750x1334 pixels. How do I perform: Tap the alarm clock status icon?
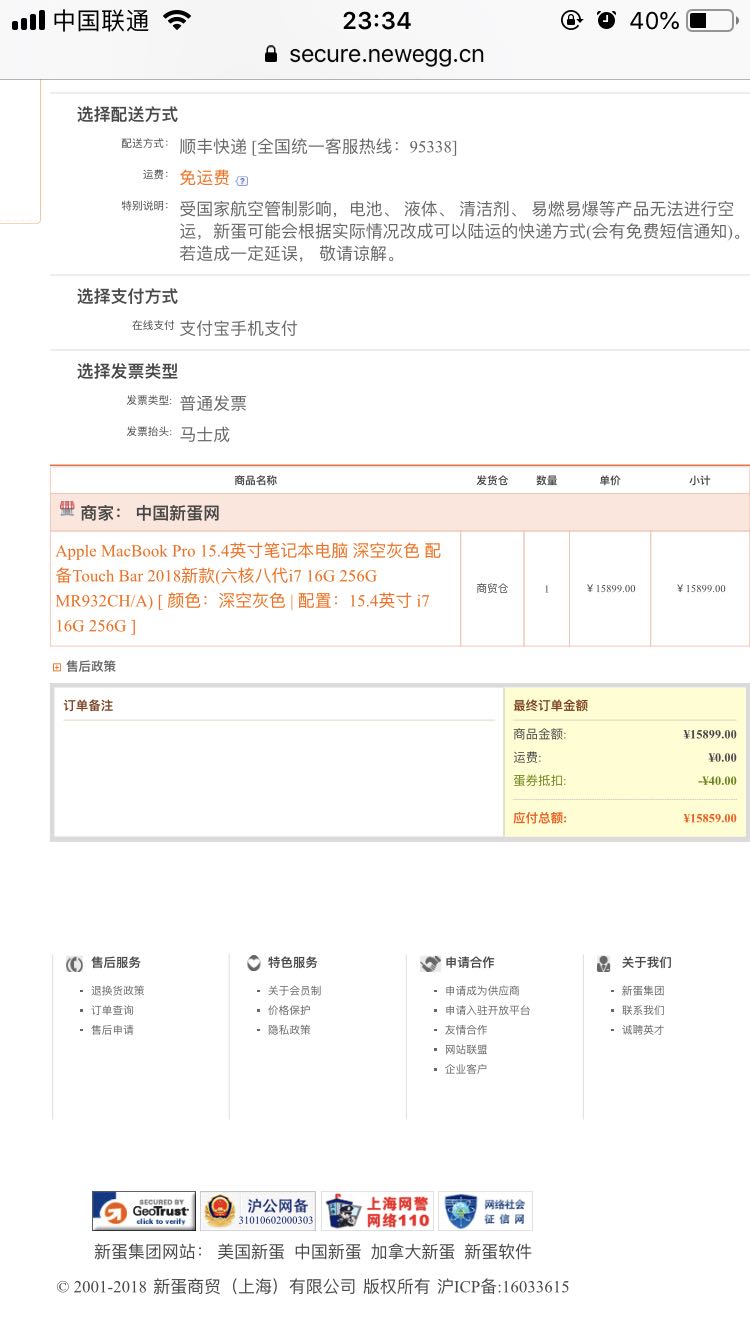606,20
